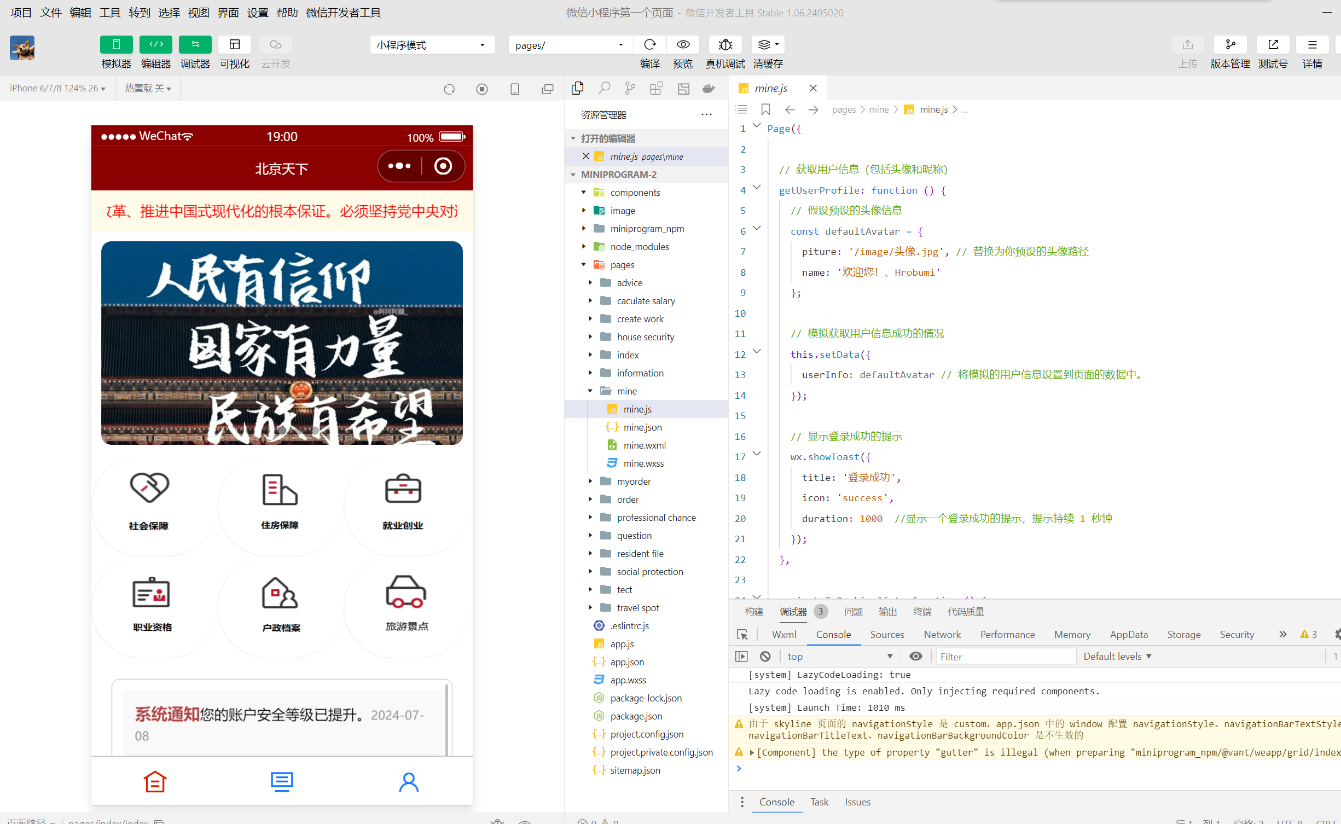This screenshot has width=1341, height=824.
Task: Toggle the Simulator panel button
Action: (x=116, y=45)
